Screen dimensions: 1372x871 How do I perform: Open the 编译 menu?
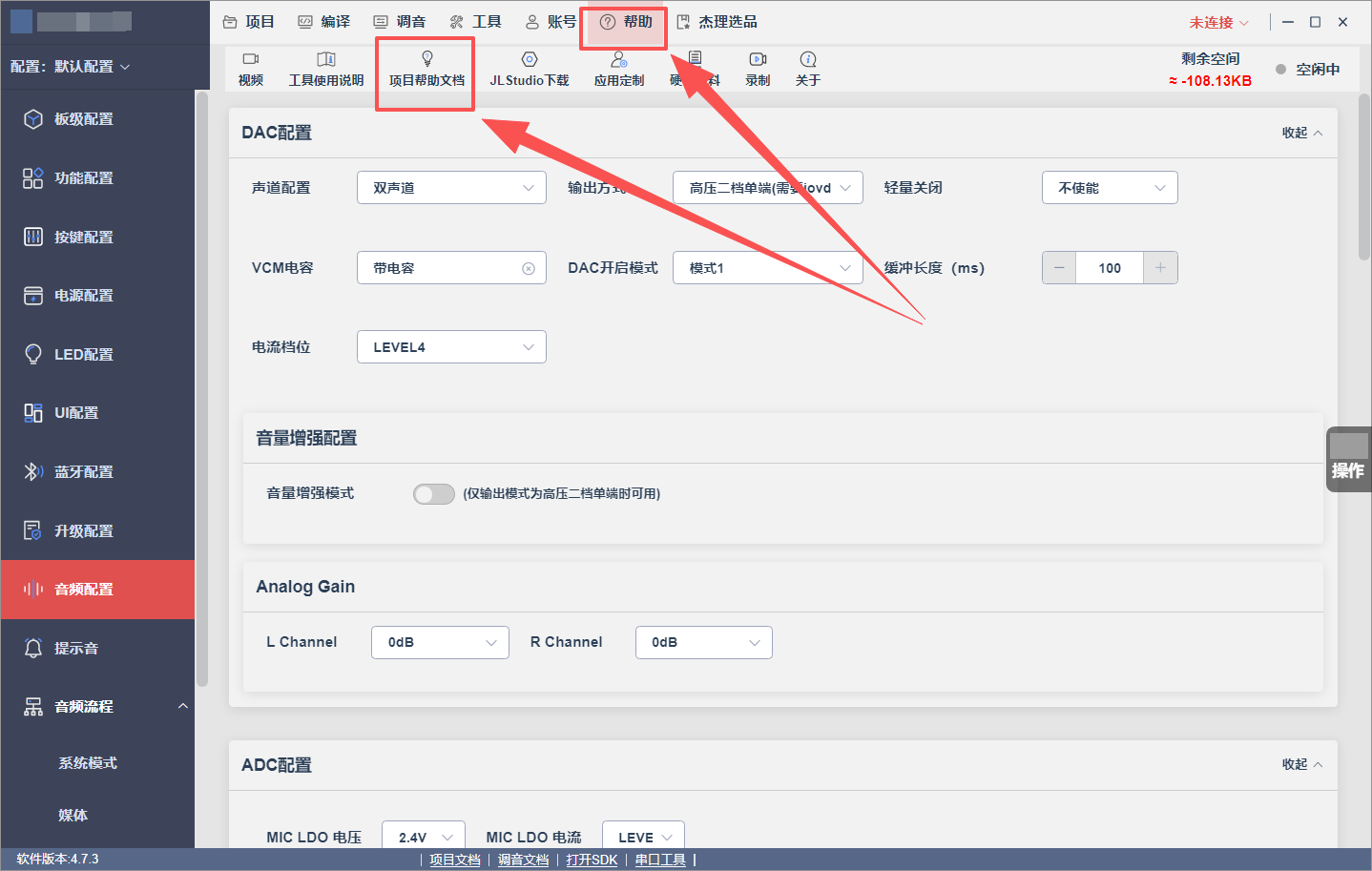[x=324, y=22]
